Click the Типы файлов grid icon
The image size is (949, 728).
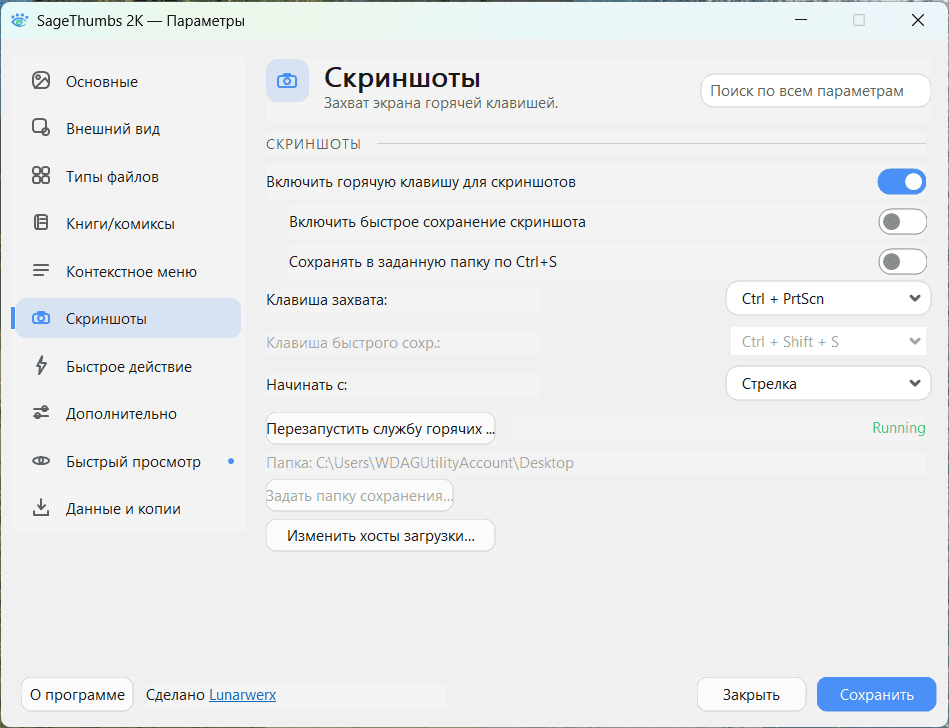[41, 175]
